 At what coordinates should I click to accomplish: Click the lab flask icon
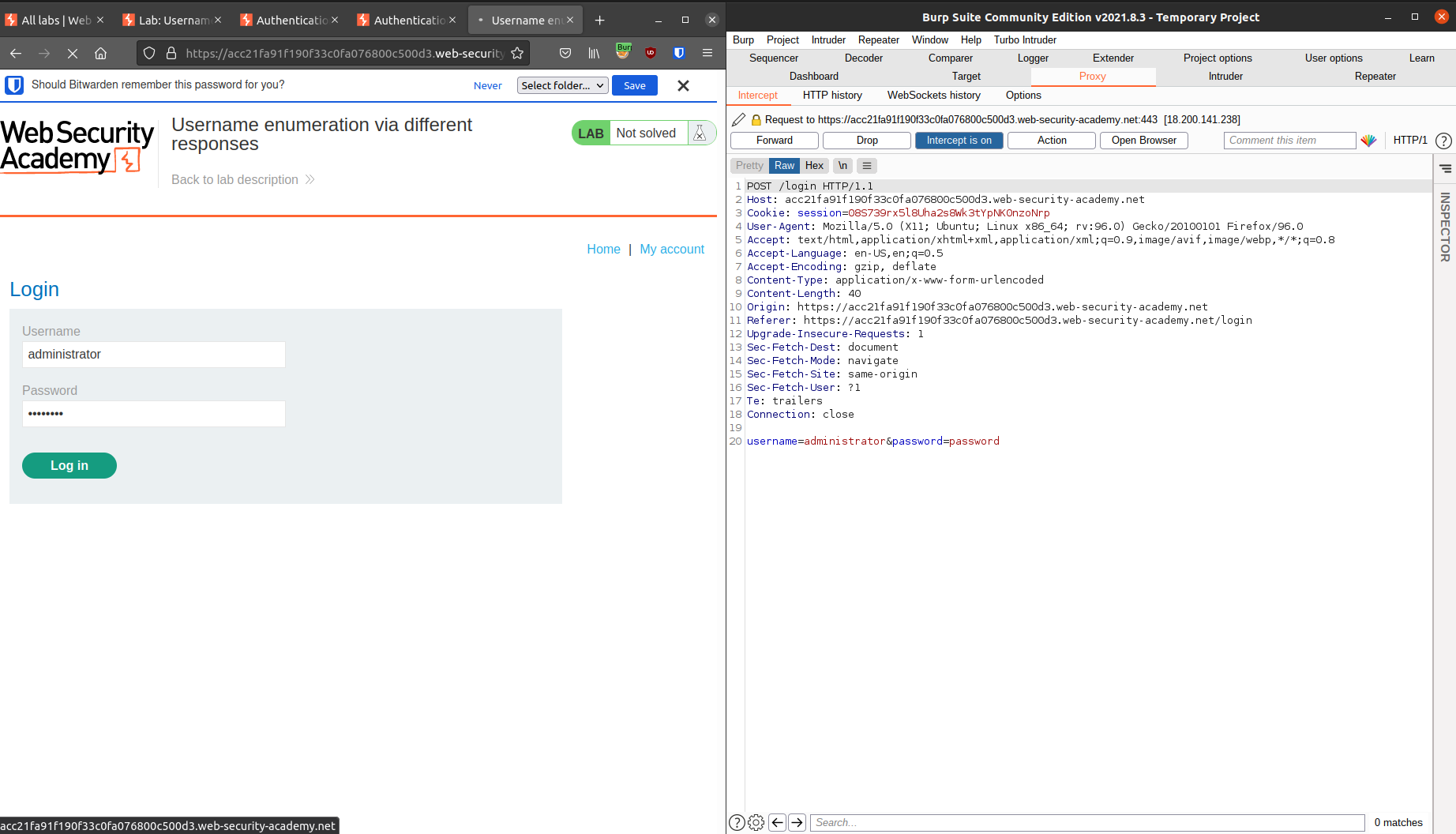click(700, 133)
